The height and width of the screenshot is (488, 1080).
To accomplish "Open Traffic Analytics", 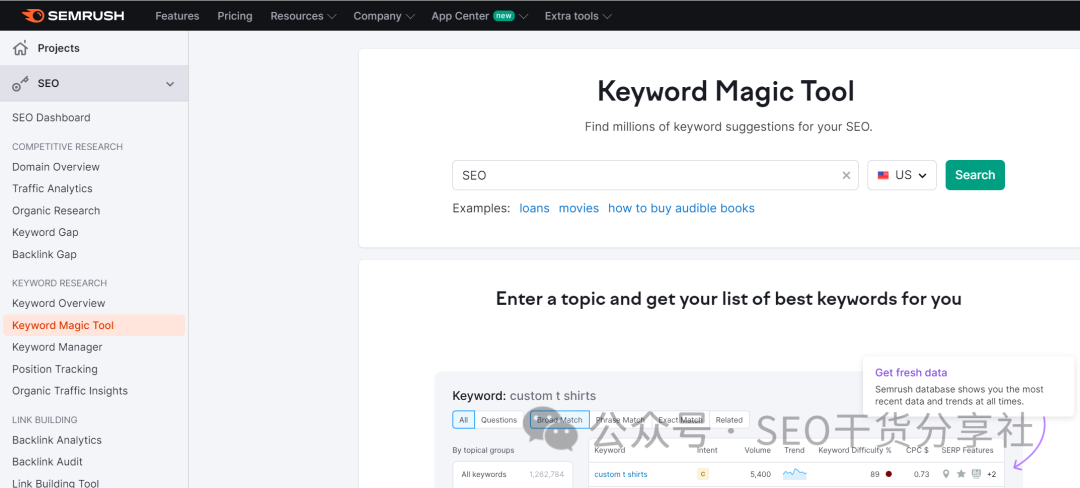I will pyautogui.click(x=52, y=189).
